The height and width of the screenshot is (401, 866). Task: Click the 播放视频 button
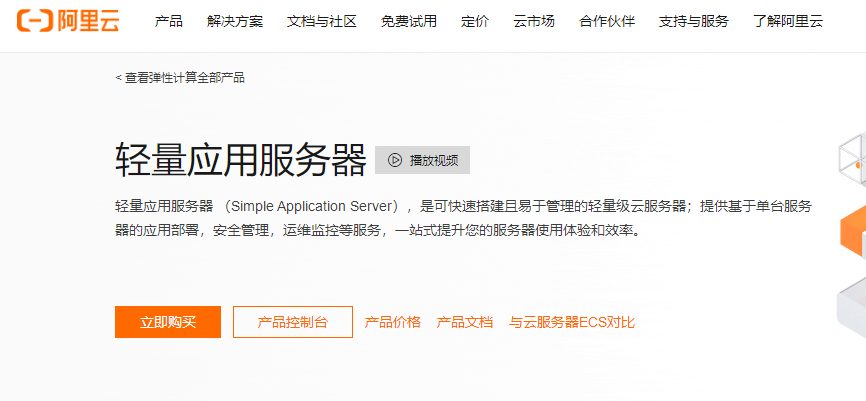(423, 160)
